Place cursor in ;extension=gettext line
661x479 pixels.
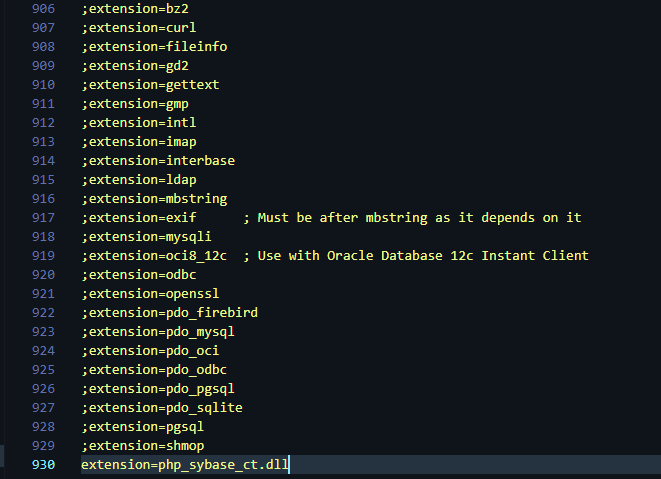point(150,85)
